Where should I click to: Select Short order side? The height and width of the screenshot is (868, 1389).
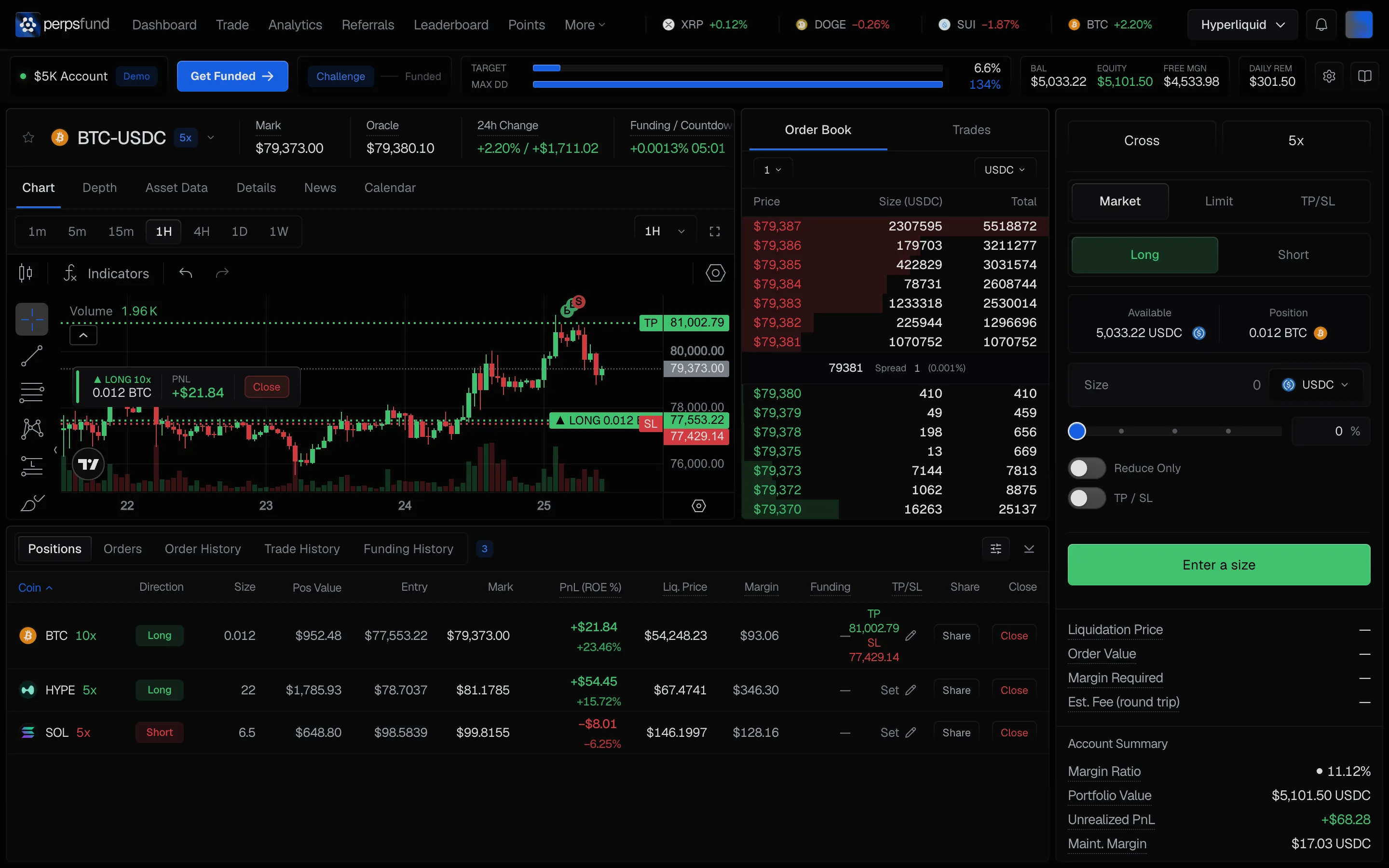point(1293,255)
